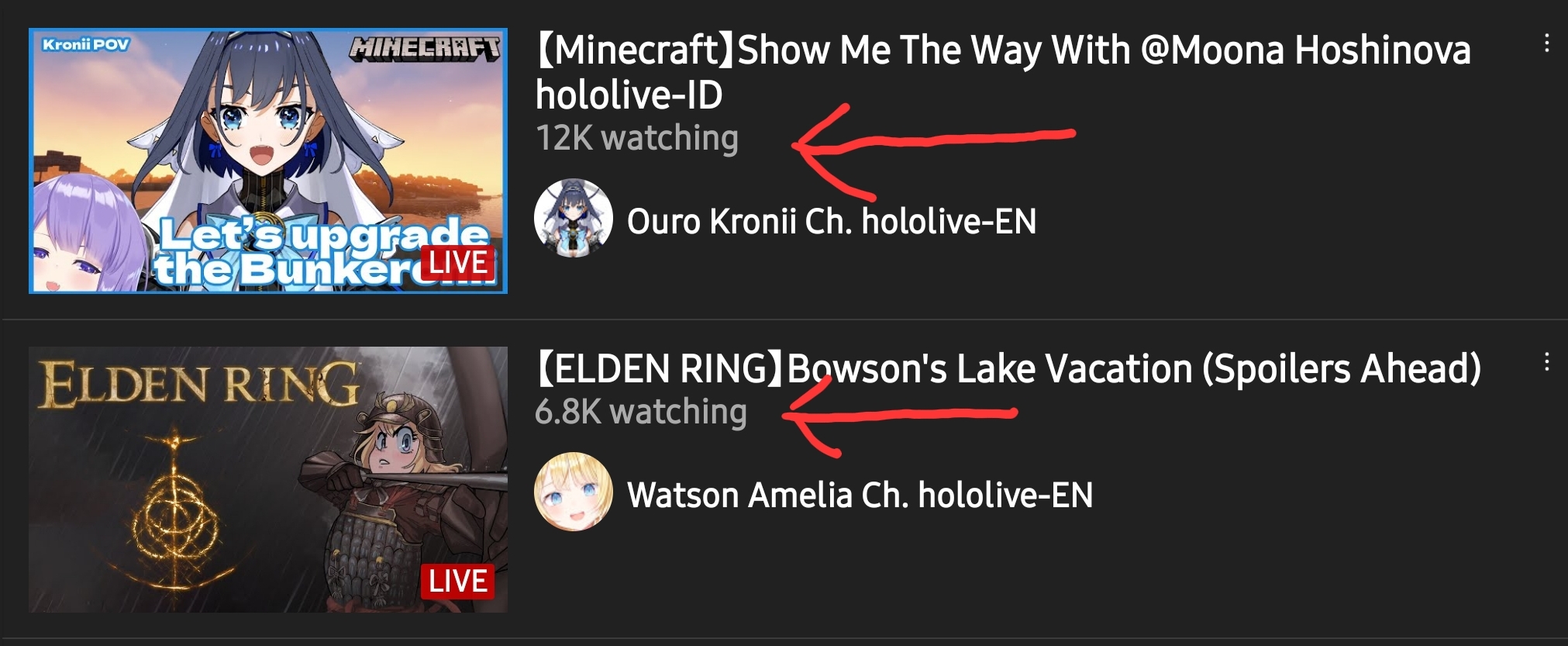
Task: Click the Elden Ring logo text in thumbnail
Action: coord(199,385)
